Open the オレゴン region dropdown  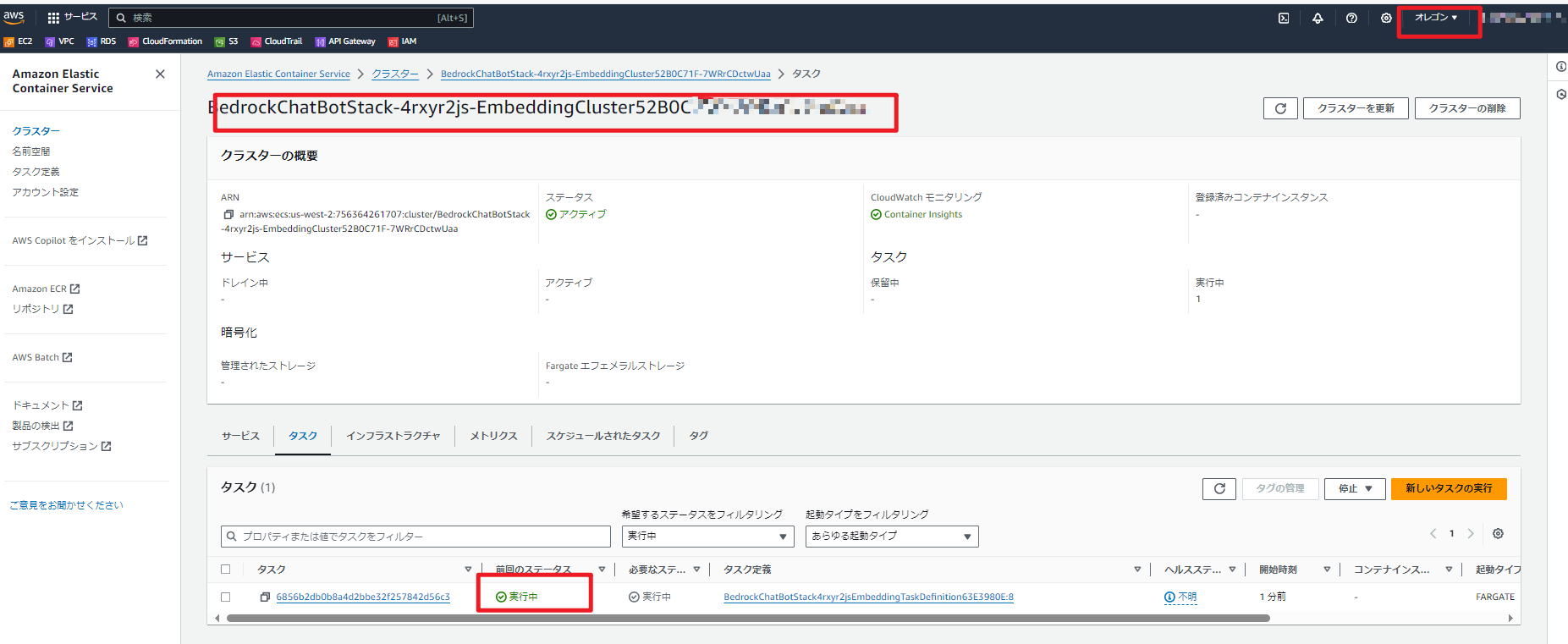(x=1436, y=18)
